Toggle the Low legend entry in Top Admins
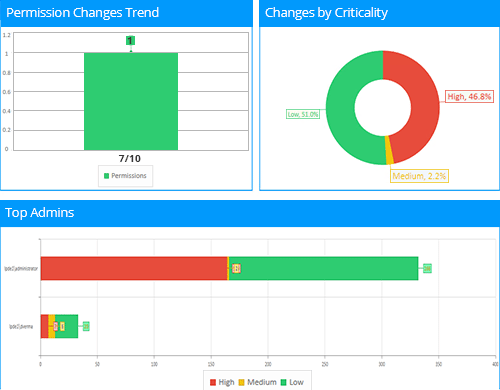Viewport: 500px width, 390px height. tap(292, 382)
